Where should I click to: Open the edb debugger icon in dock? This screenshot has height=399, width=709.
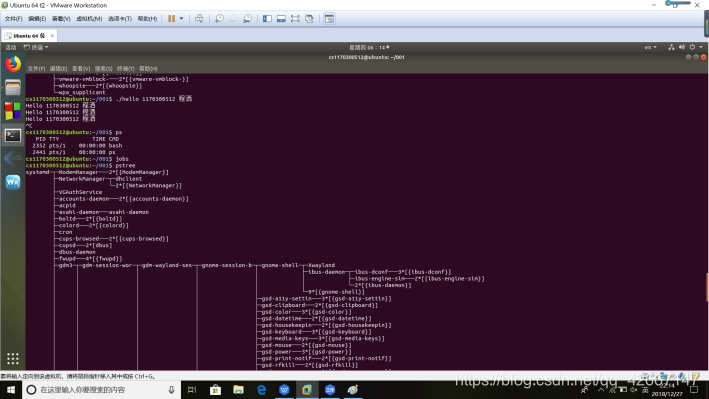(x=13, y=158)
